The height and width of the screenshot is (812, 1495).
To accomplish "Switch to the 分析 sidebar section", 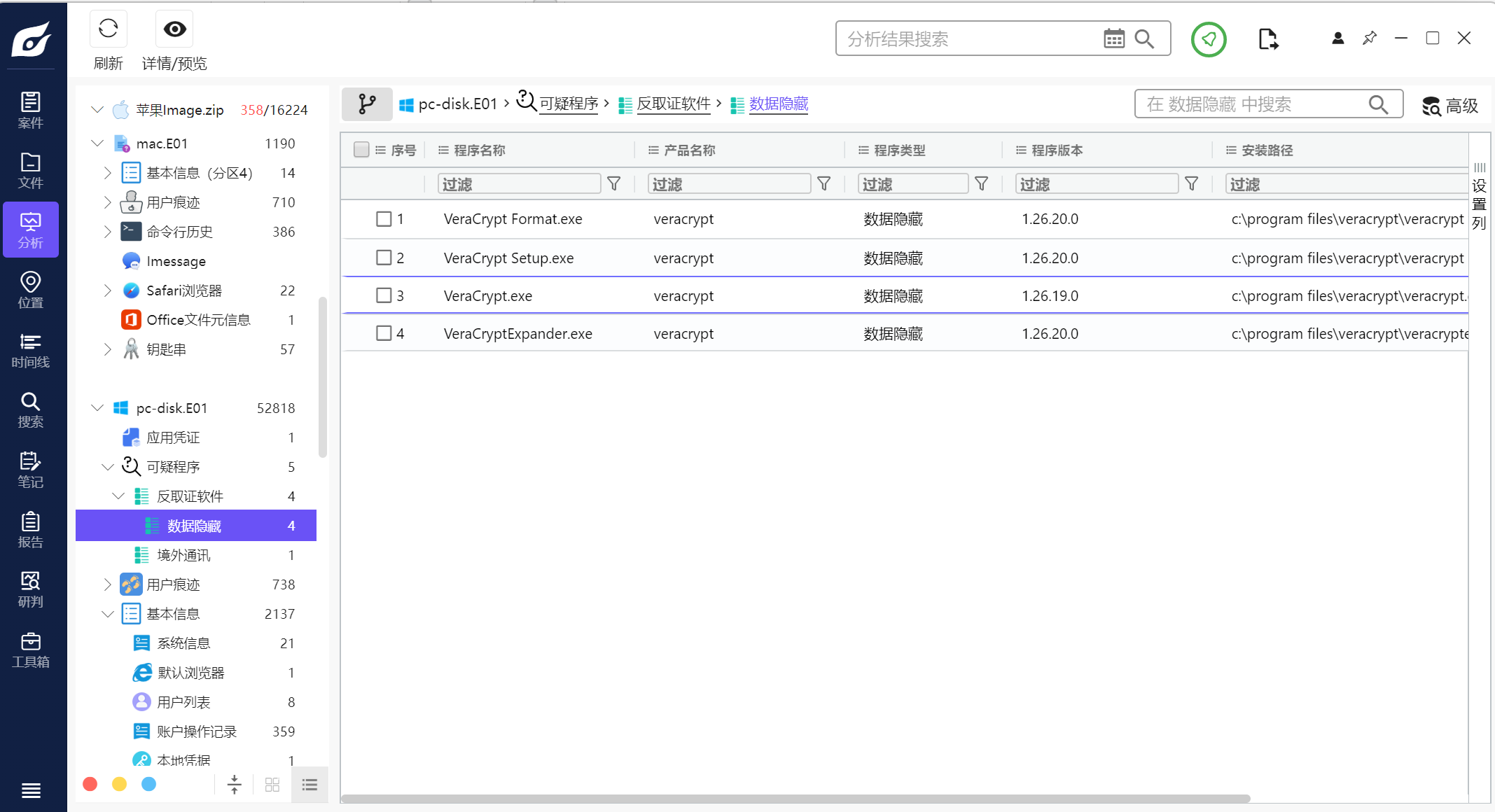I will (x=31, y=230).
